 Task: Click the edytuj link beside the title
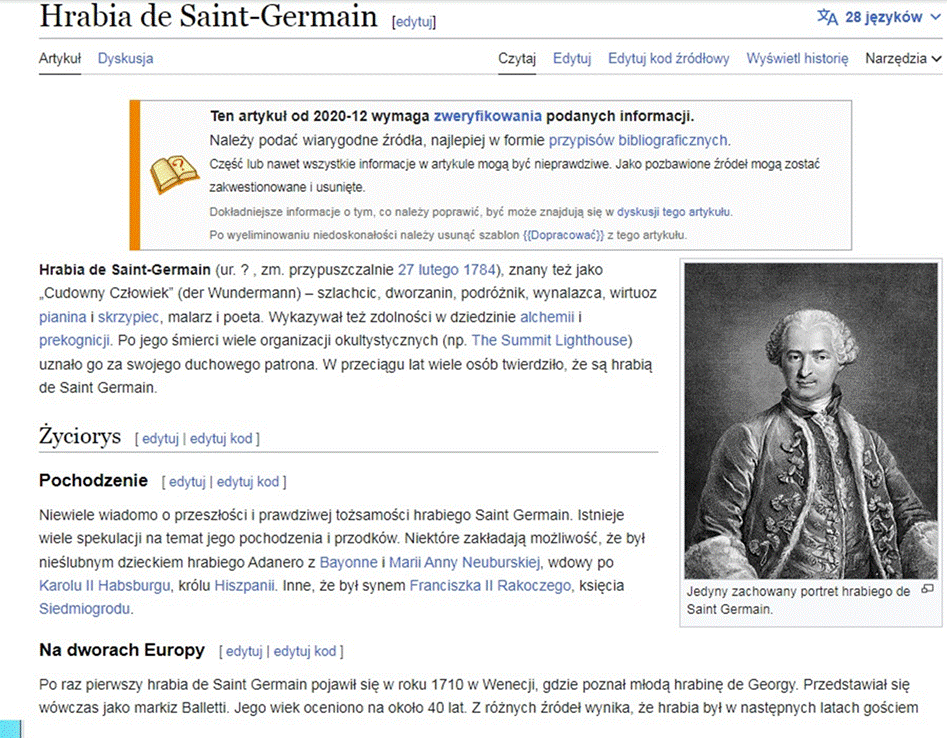414,22
